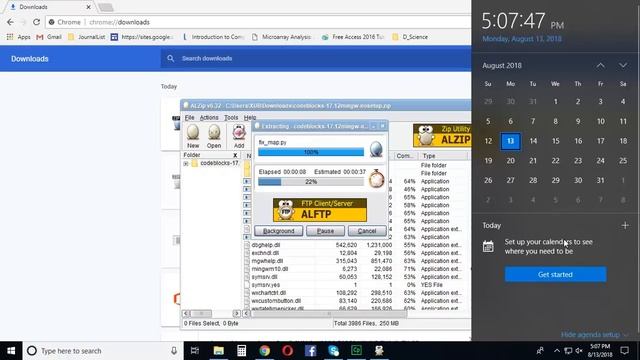The width and height of the screenshot is (640, 360).
Task: Open Calculator from the taskbar
Action: click(x=241, y=351)
